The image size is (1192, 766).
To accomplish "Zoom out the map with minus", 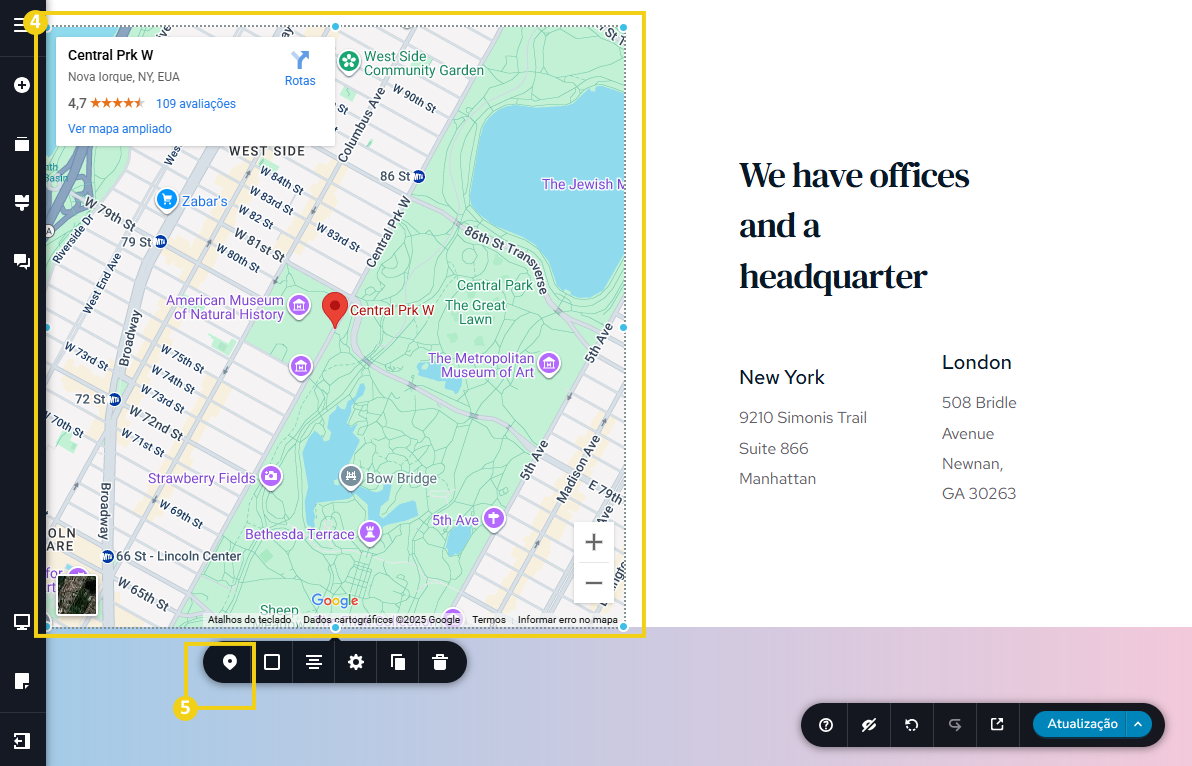I will tap(594, 583).
